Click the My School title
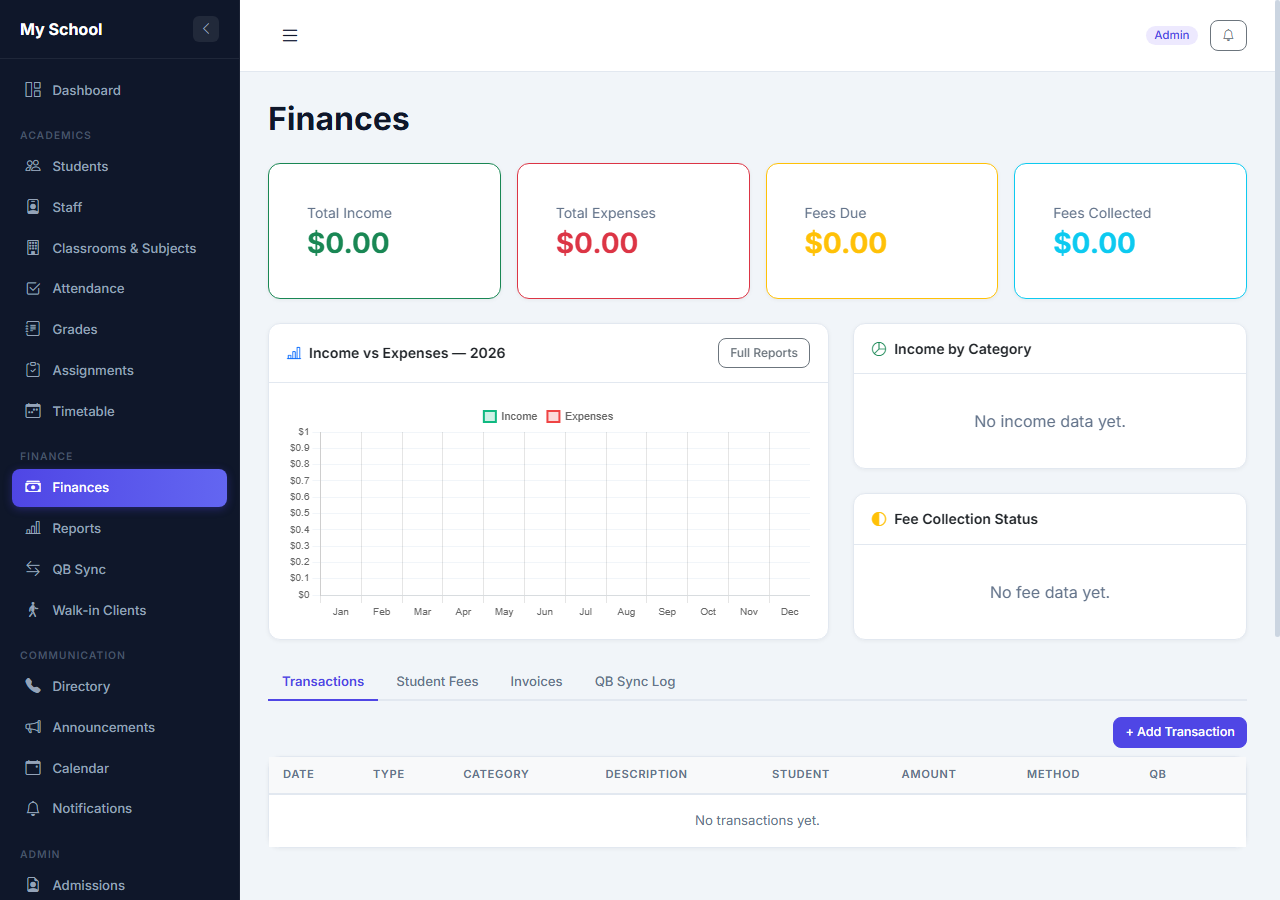This screenshot has height=900, width=1280. coord(61,30)
